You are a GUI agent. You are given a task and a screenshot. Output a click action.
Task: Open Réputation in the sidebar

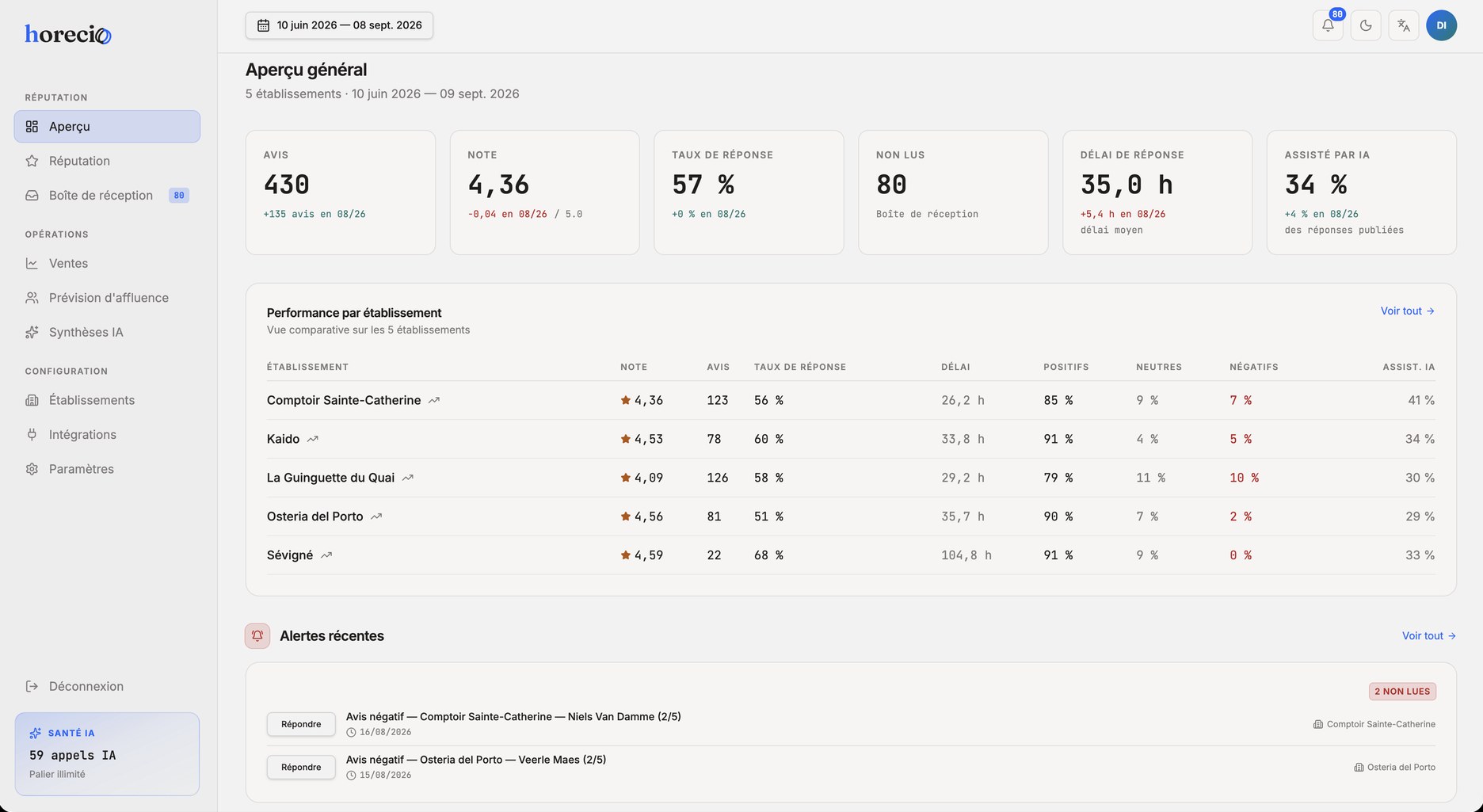pos(107,161)
